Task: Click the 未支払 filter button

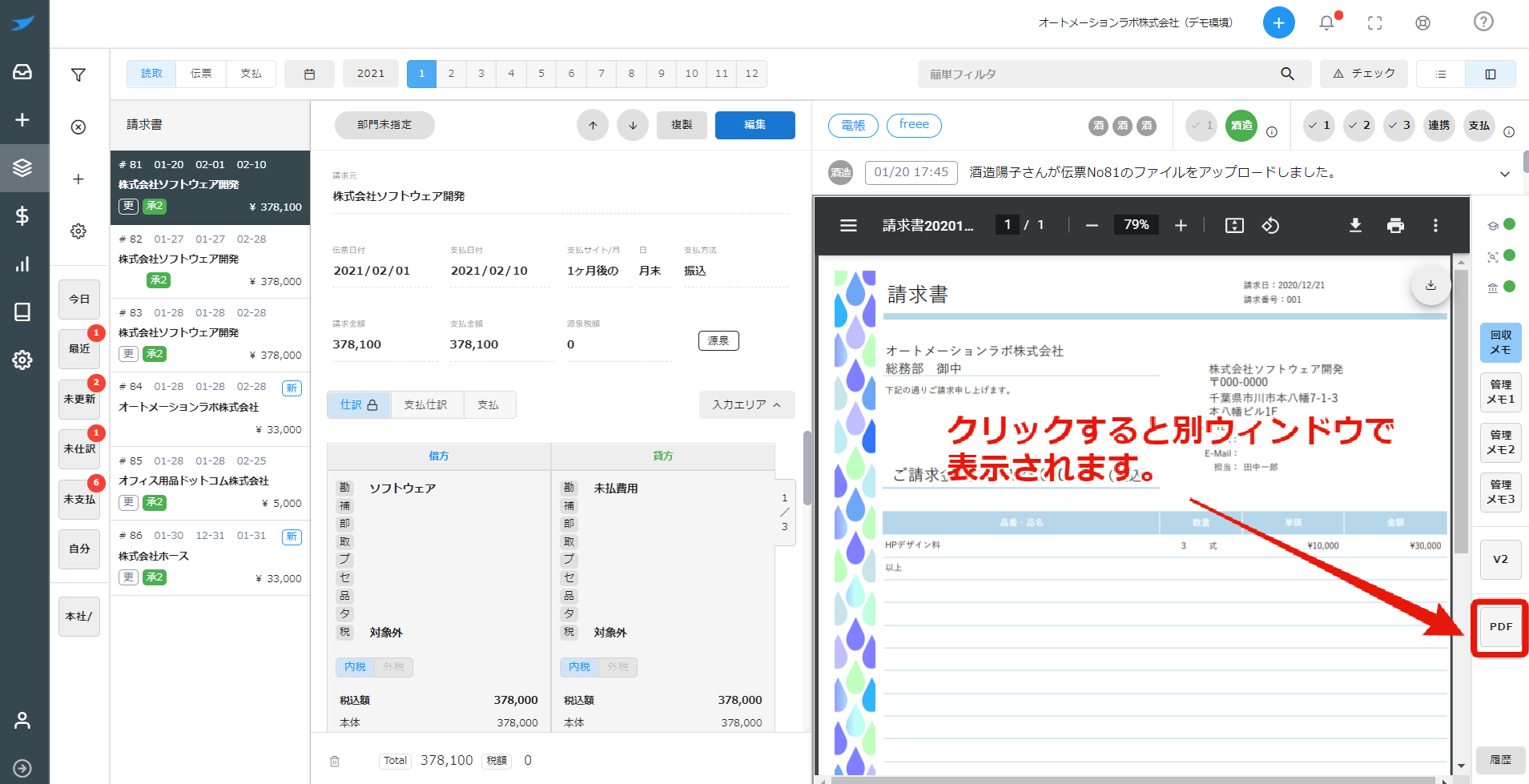Action: point(79,500)
